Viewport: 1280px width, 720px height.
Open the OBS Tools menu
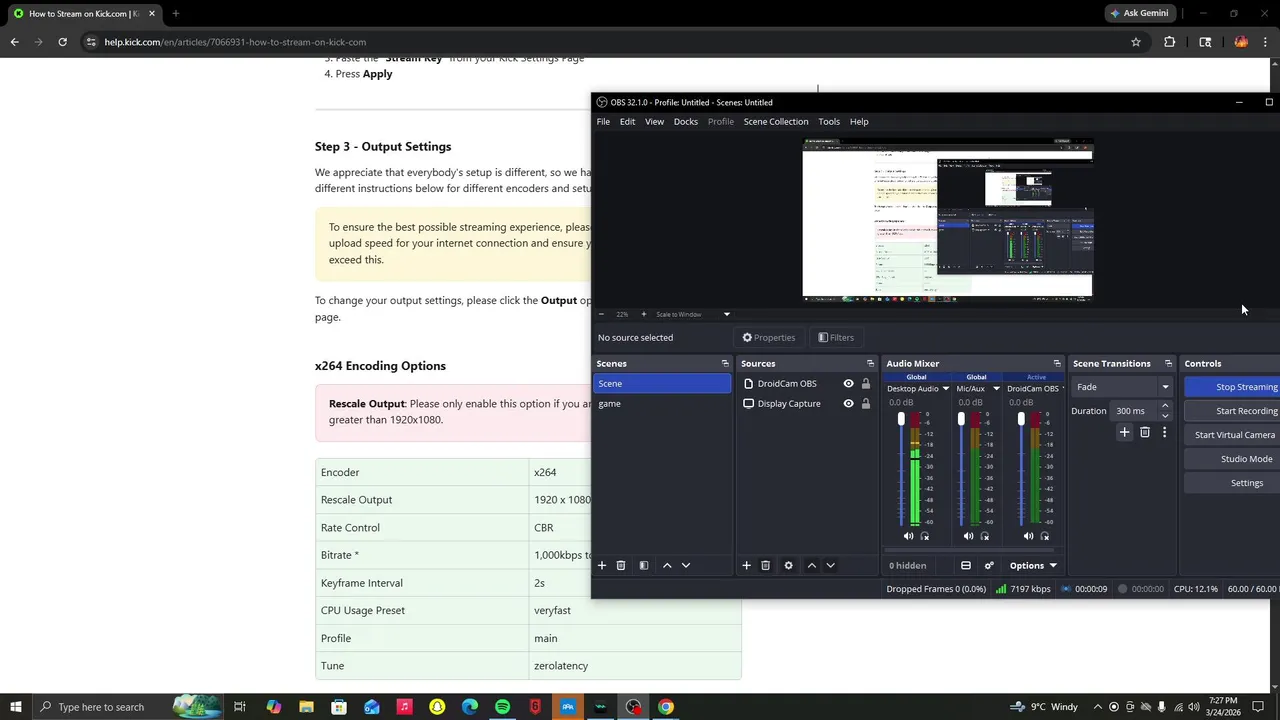[x=829, y=122]
